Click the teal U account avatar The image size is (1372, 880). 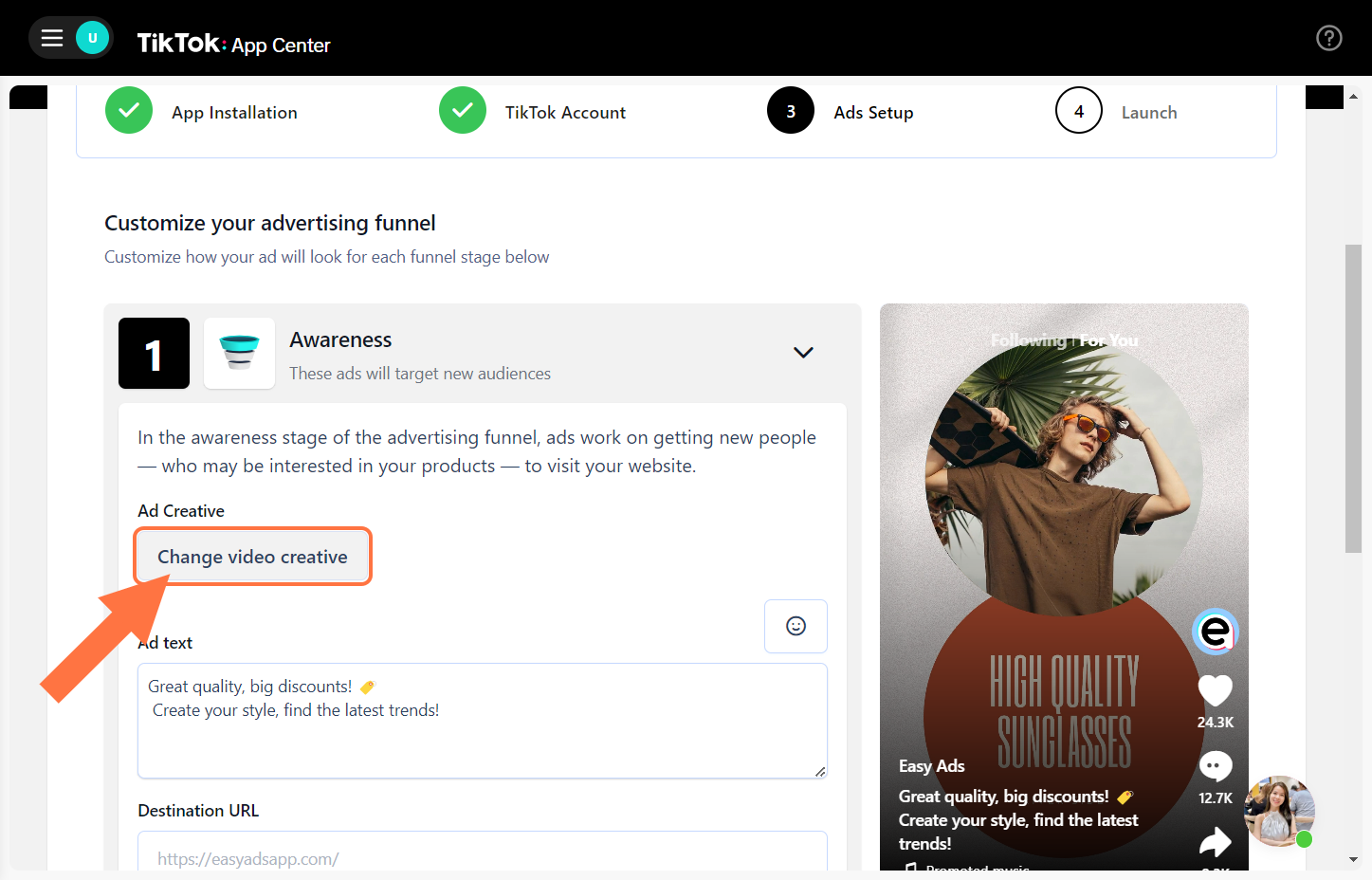[90, 38]
